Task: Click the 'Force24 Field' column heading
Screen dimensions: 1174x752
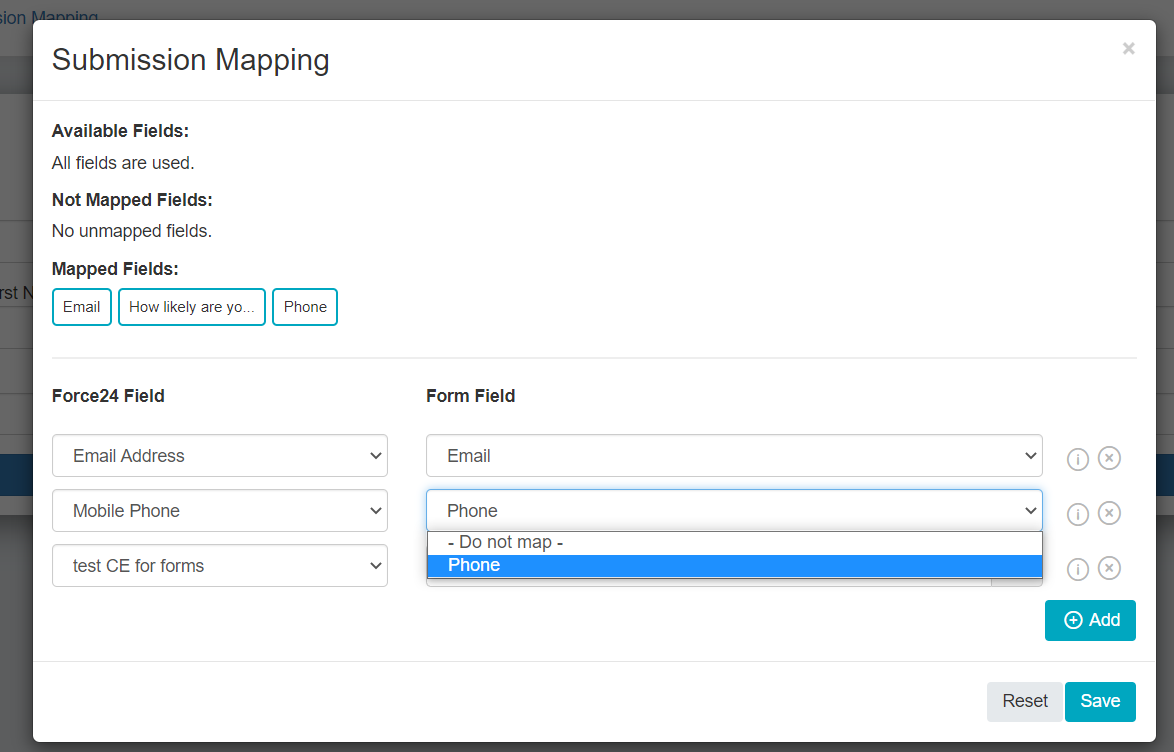Action: click(108, 395)
